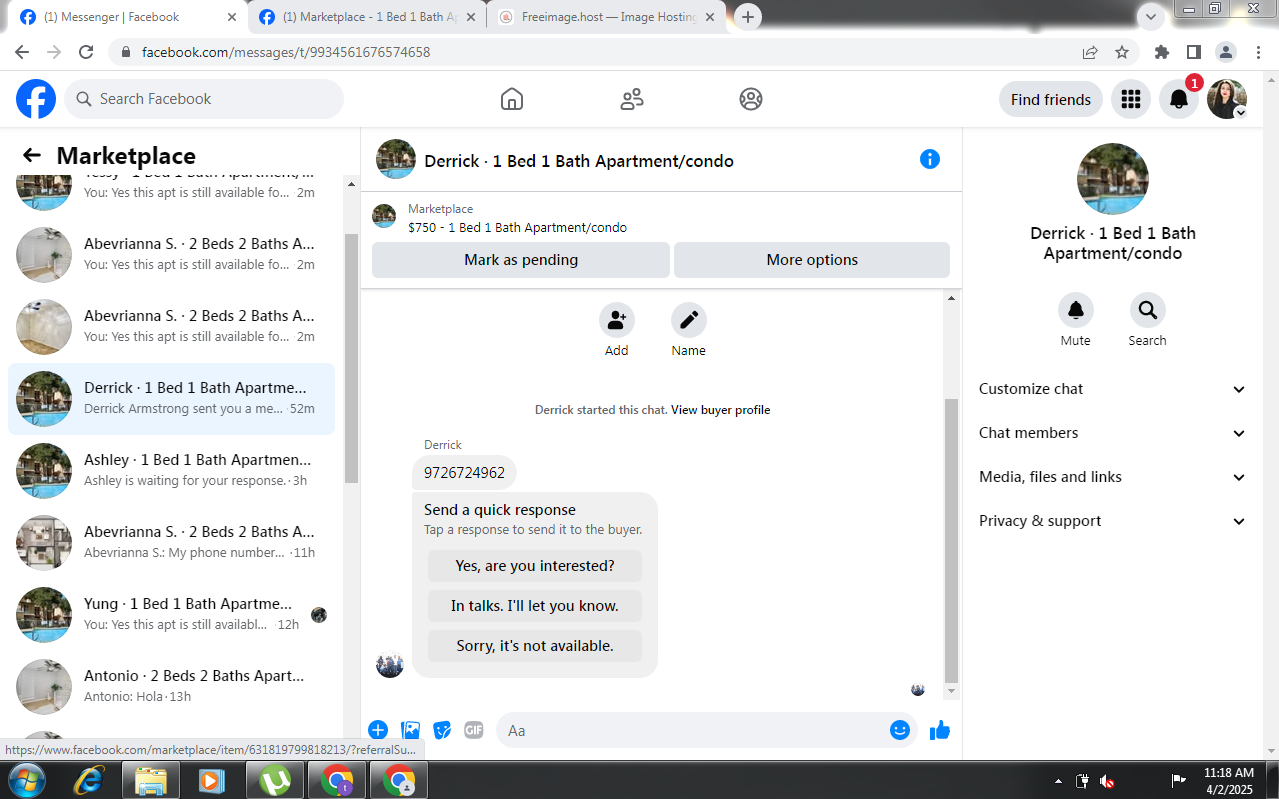Launch Internet Explorer from taskbar
Viewport: 1279px width, 799px height.
click(x=89, y=780)
